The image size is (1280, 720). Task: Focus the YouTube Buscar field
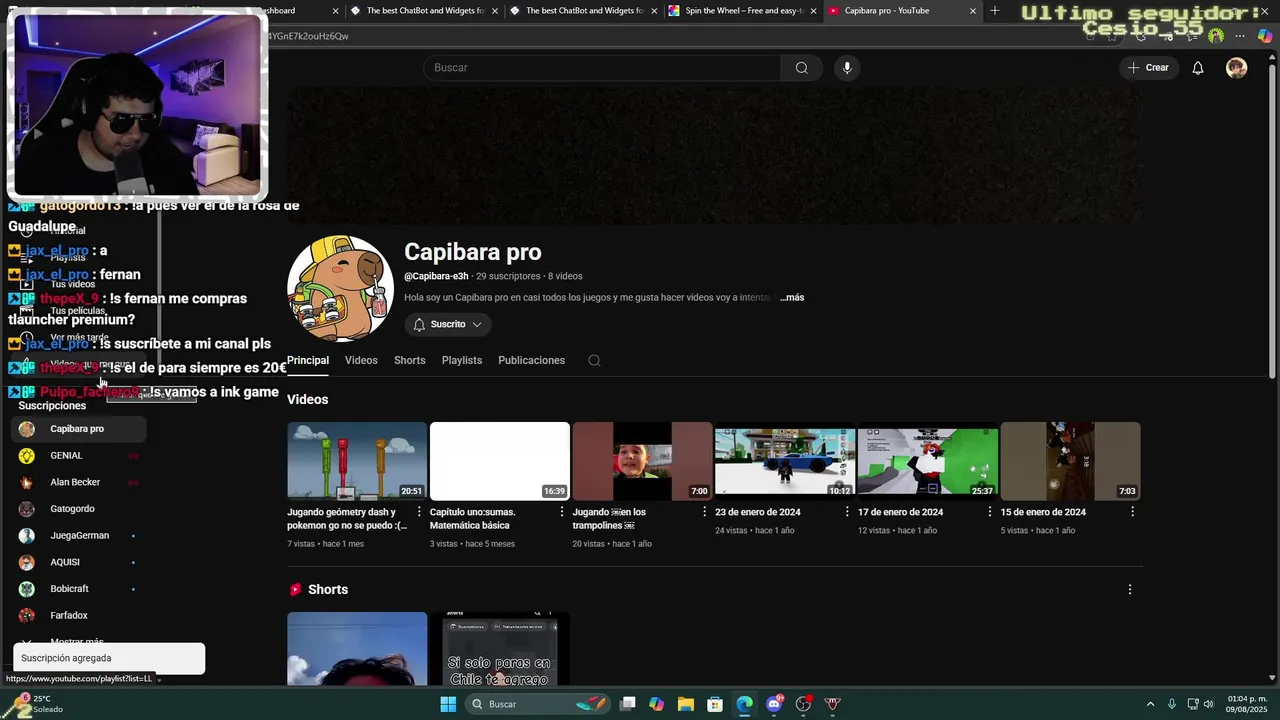pyautogui.click(x=602, y=68)
